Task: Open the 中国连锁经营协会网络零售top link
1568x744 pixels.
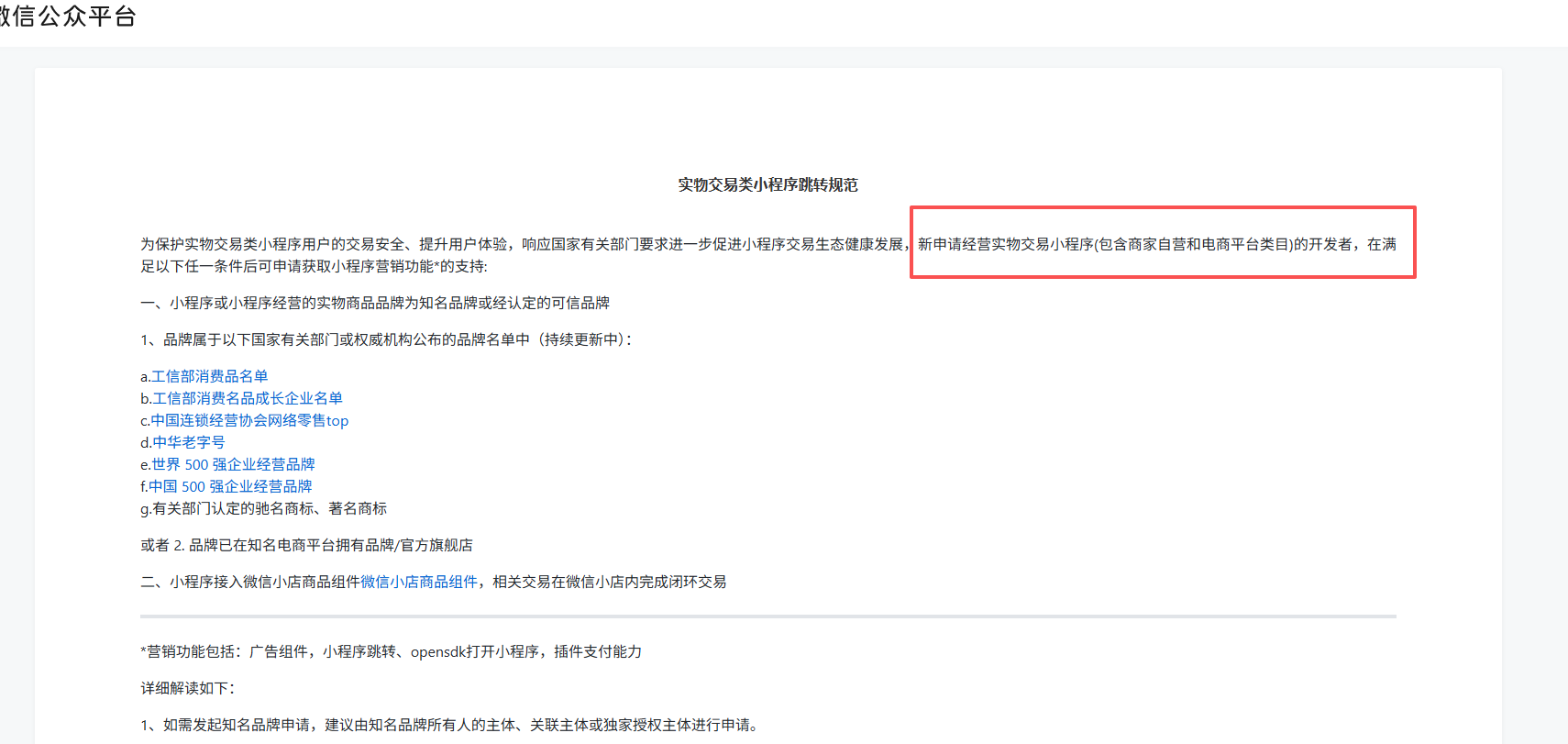Action: (x=249, y=420)
